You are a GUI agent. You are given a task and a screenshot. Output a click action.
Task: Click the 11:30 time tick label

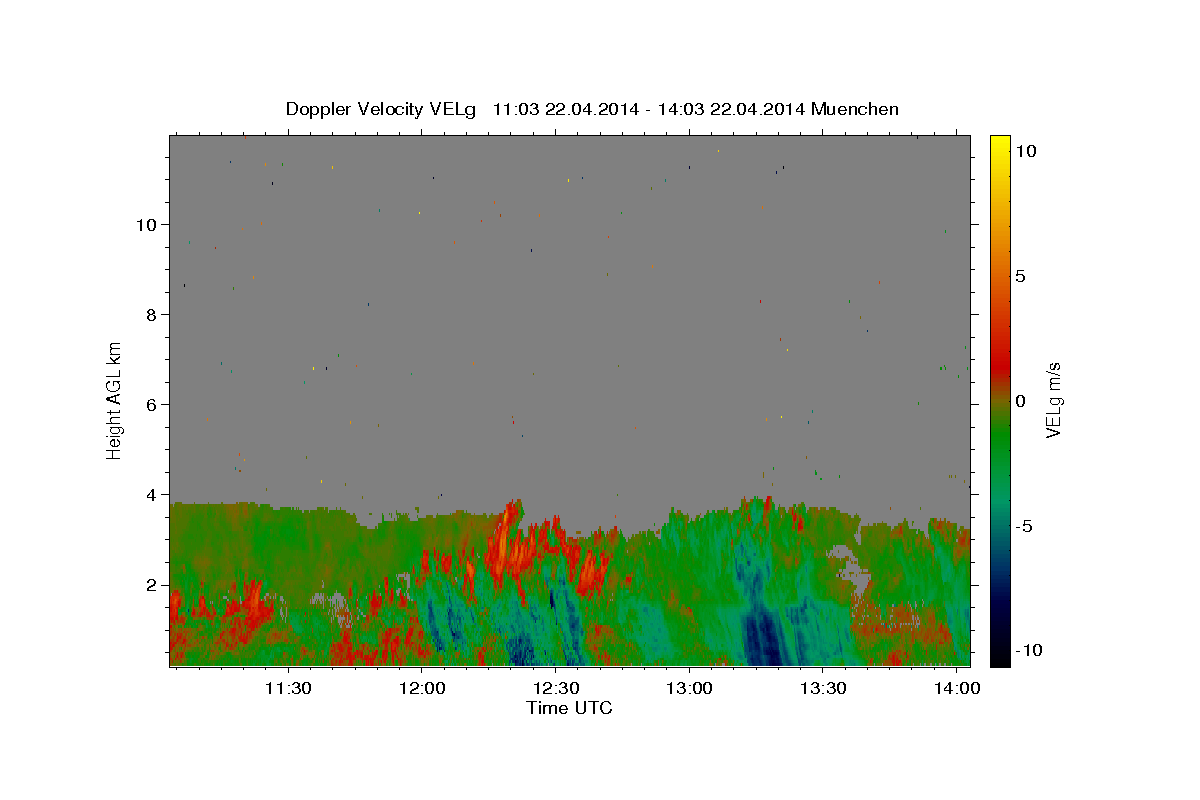(x=288, y=690)
